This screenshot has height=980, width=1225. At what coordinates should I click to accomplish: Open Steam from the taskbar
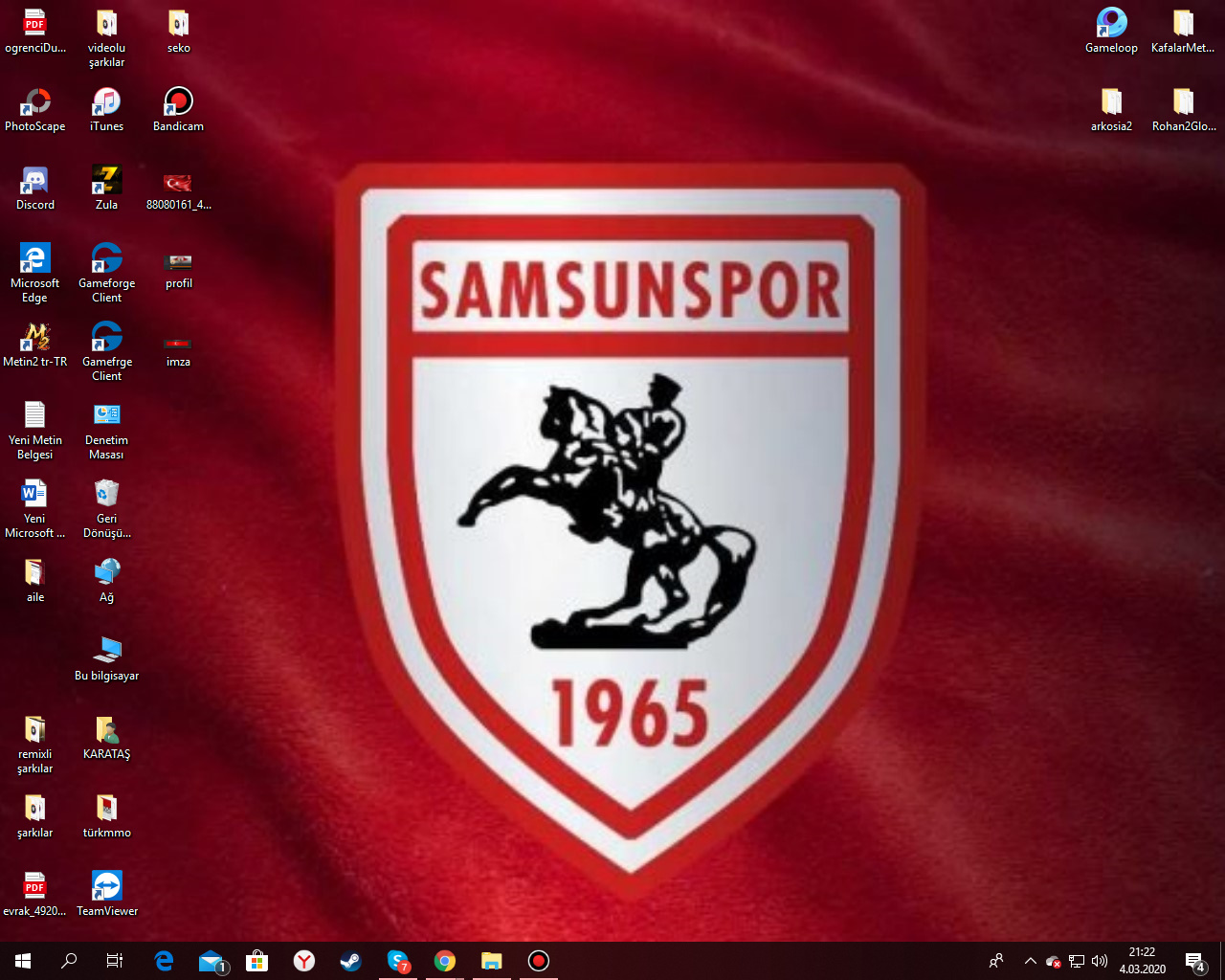351,961
